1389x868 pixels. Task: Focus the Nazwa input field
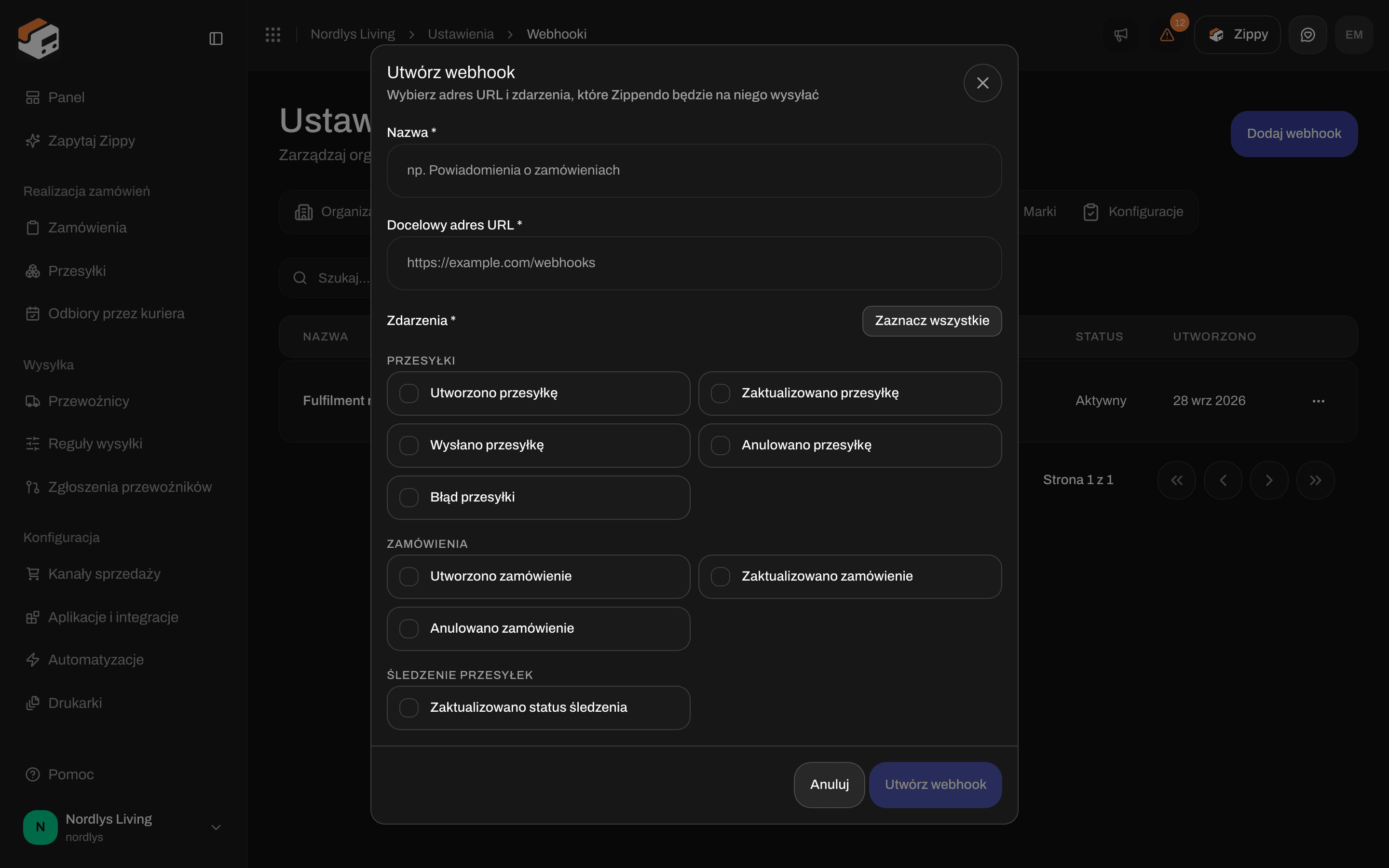point(694,171)
